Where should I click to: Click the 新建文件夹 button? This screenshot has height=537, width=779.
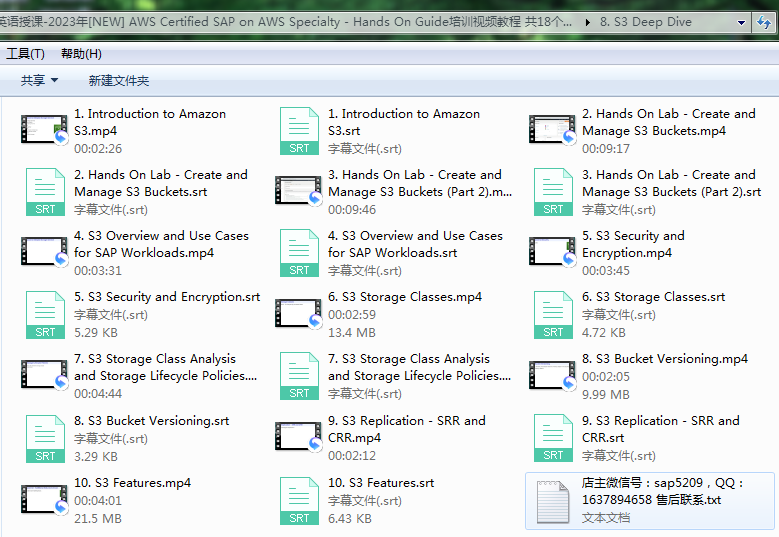point(119,80)
